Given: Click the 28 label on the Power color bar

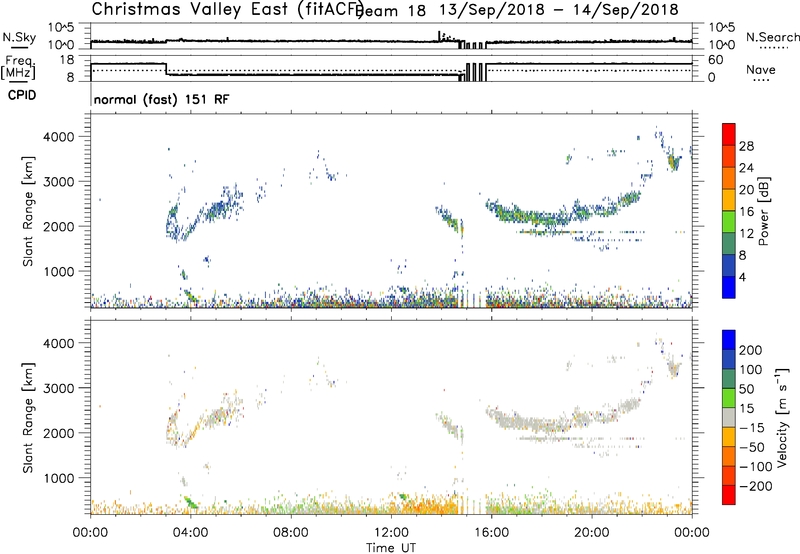Looking at the screenshot, I should [x=746, y=146].
